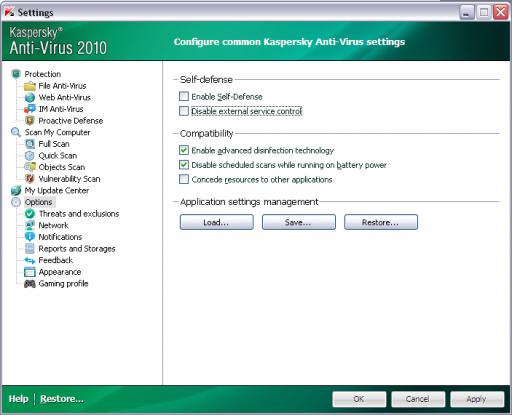The height and width of the screenshot is (415, 512).
Task: Click the Options gear icon
Action: click(x=16, y=202)
